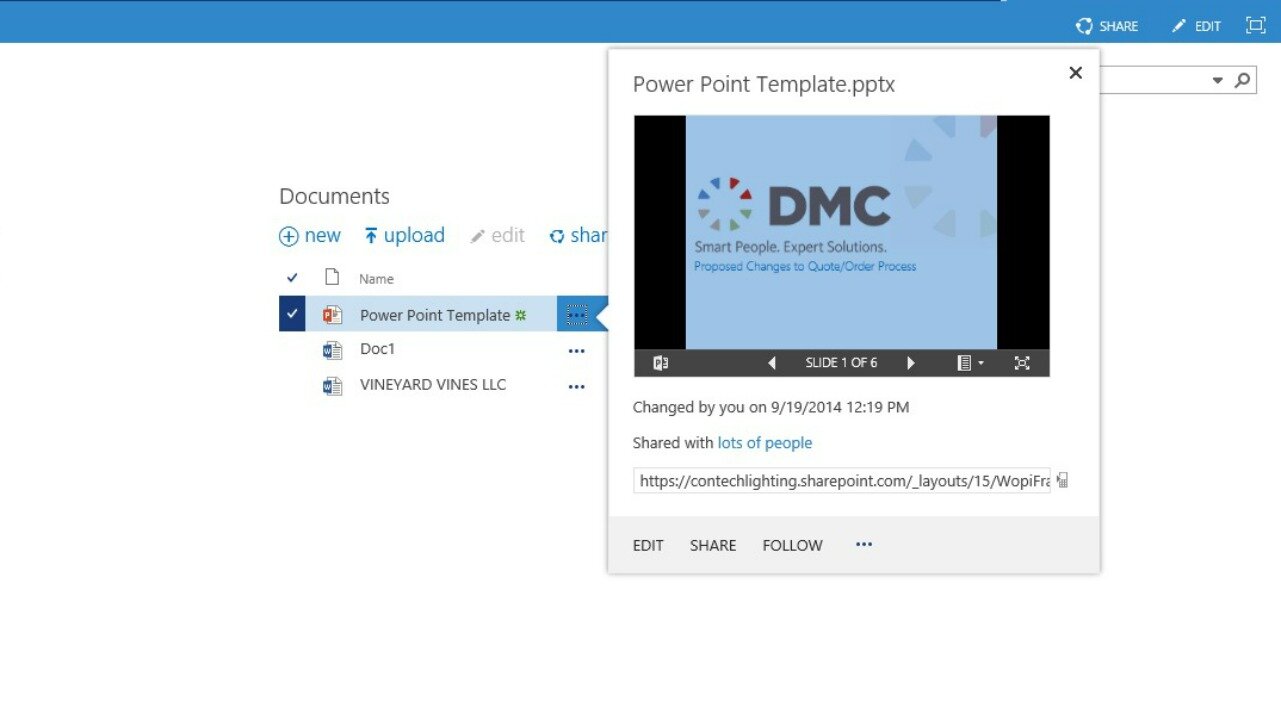Screen dimensions: 1281x720
Task: Open the VINEYARD VINES LLC document
Action: tap(433, 385)
